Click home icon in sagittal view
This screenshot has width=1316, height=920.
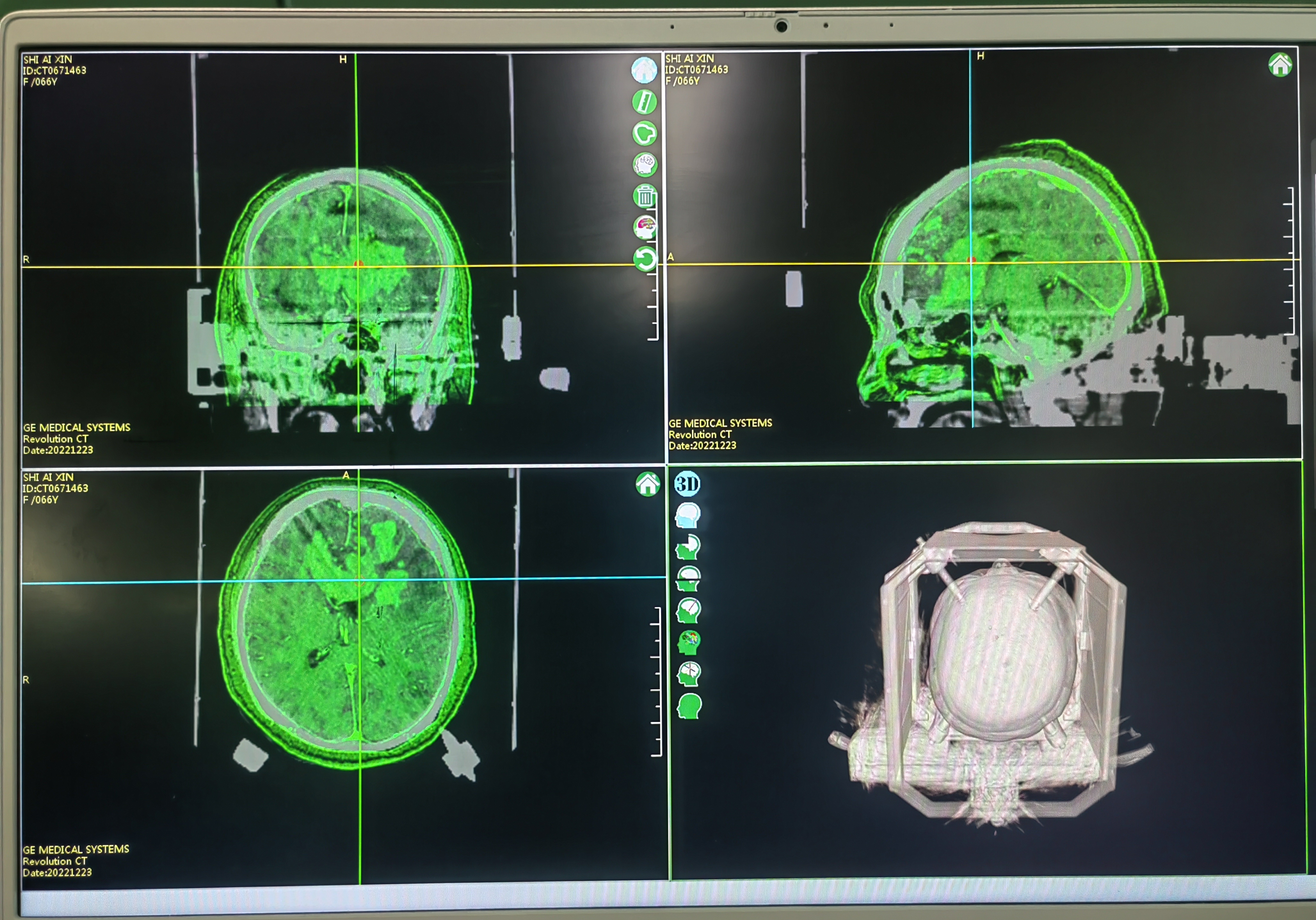click(x=1280, y=65)
